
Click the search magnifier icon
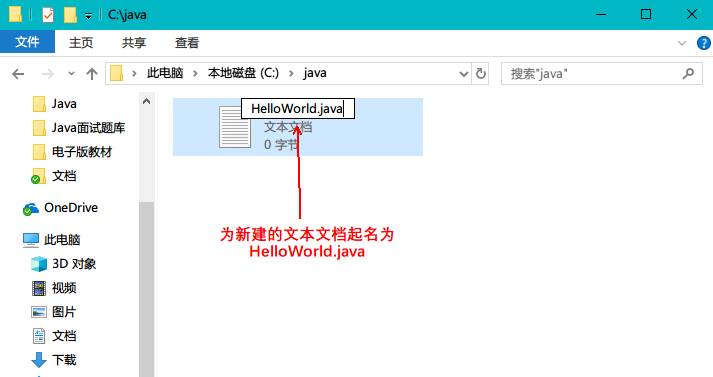pyautogui.click(x=688, y=73)
